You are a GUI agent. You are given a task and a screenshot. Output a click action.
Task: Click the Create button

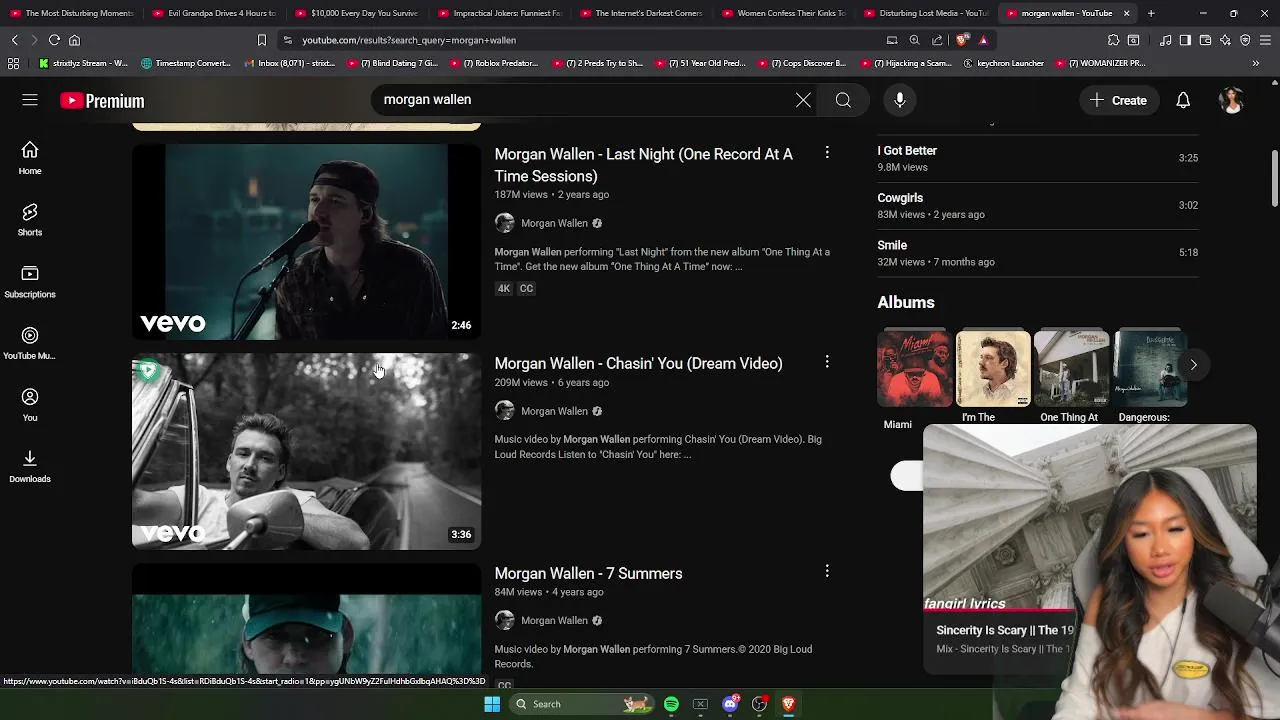pos(1118,100)
